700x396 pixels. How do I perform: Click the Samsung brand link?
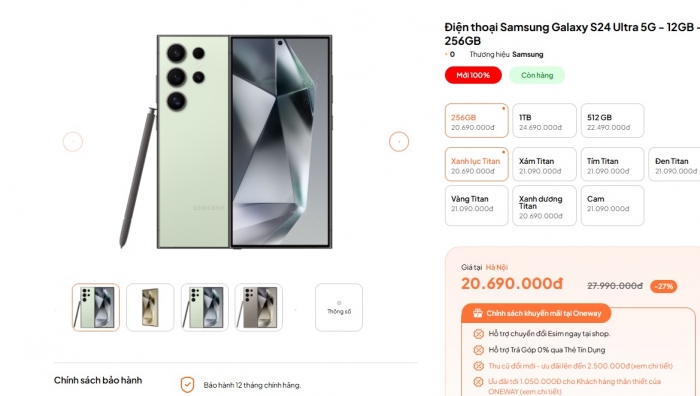click(528, 54)
